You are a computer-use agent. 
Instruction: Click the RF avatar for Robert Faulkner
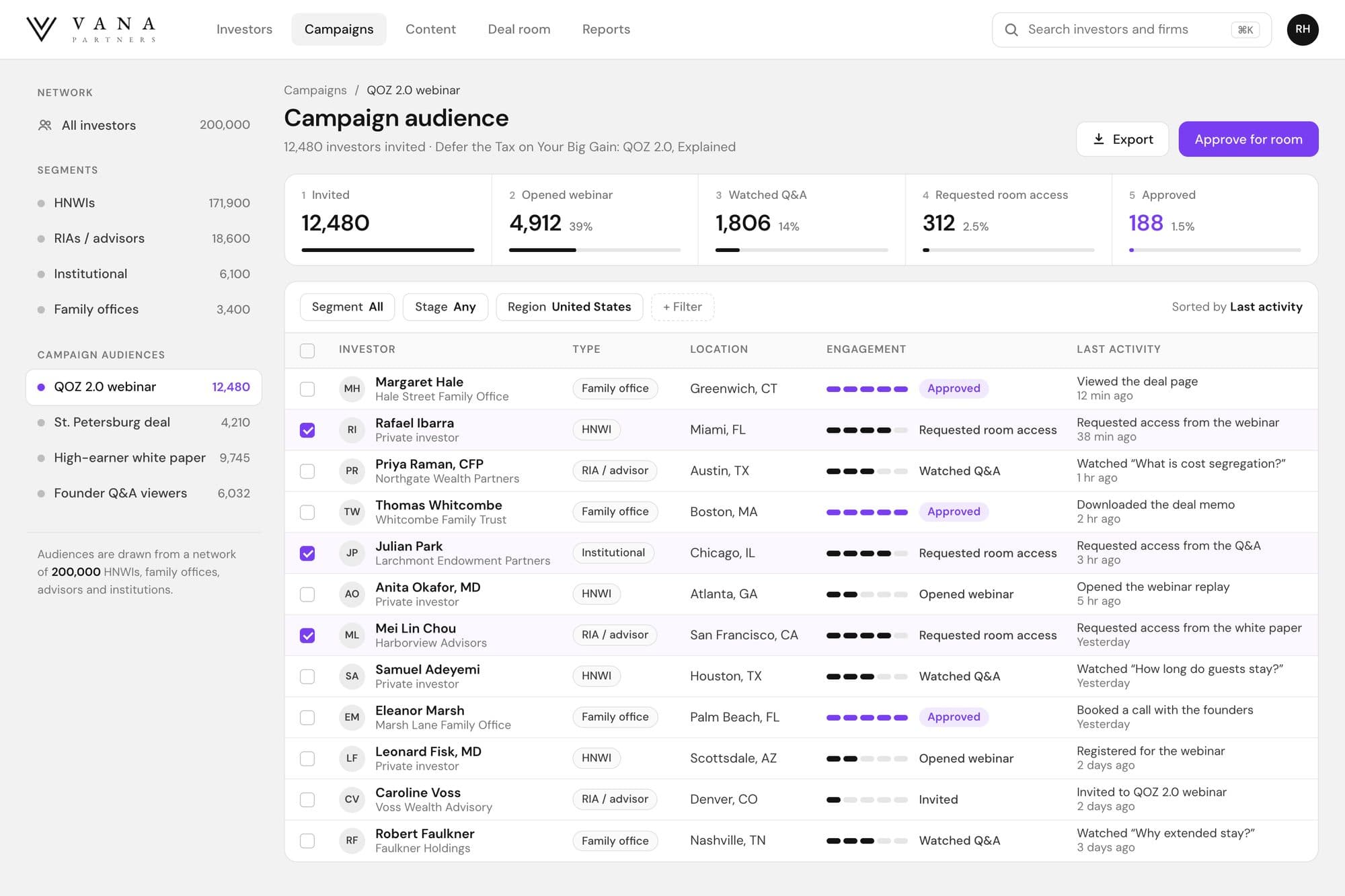(352, 840)
